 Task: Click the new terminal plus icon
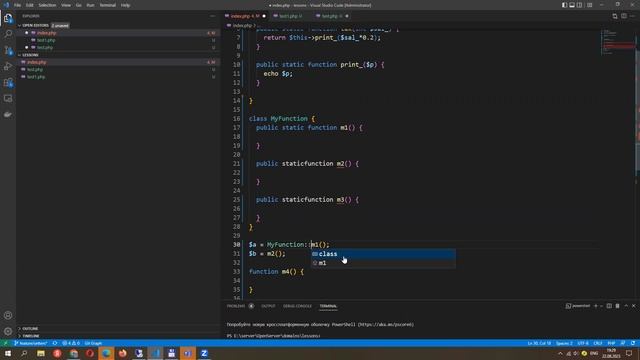(x=596, y=306)
